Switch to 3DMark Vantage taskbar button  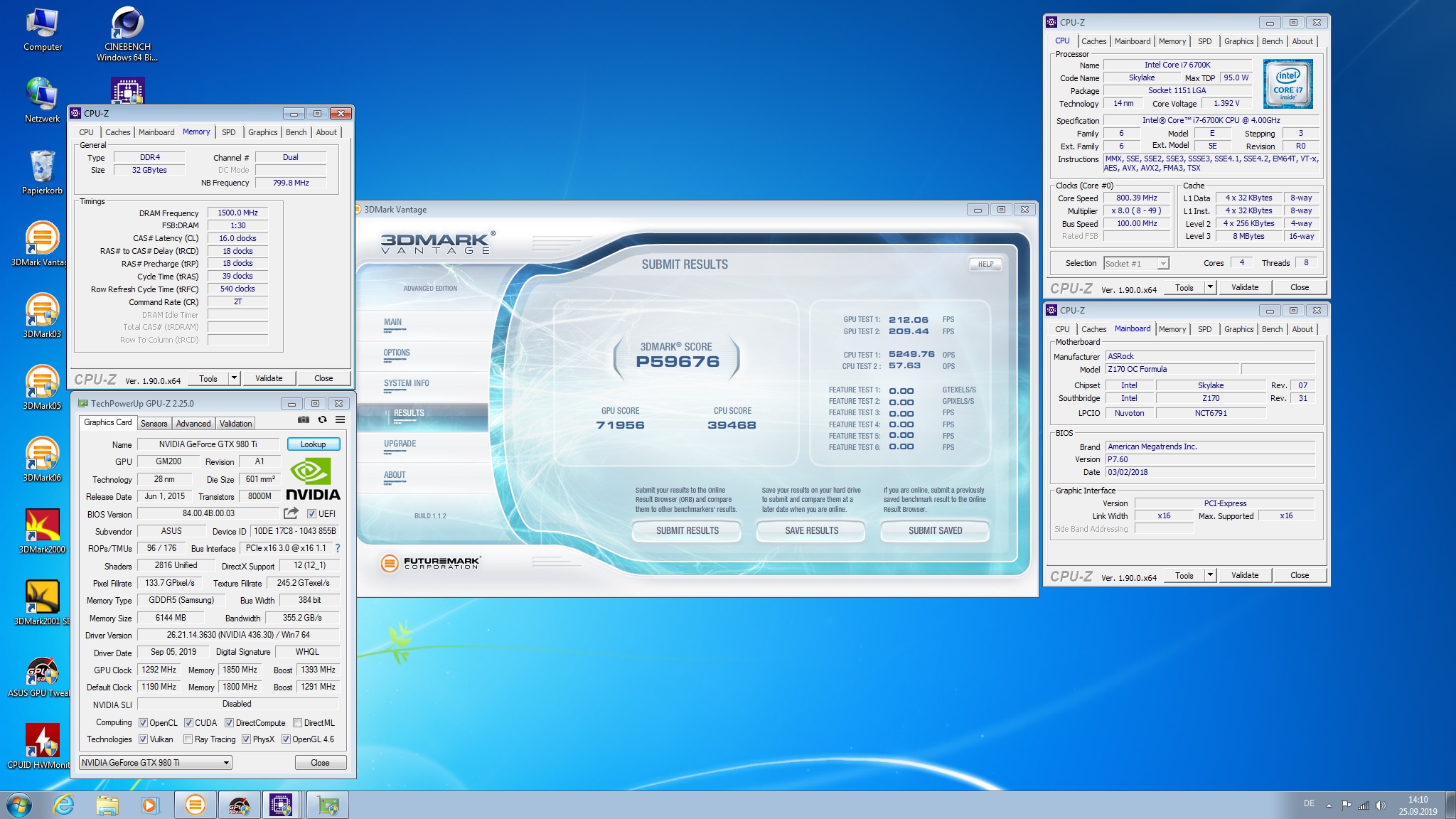[195, 805]
